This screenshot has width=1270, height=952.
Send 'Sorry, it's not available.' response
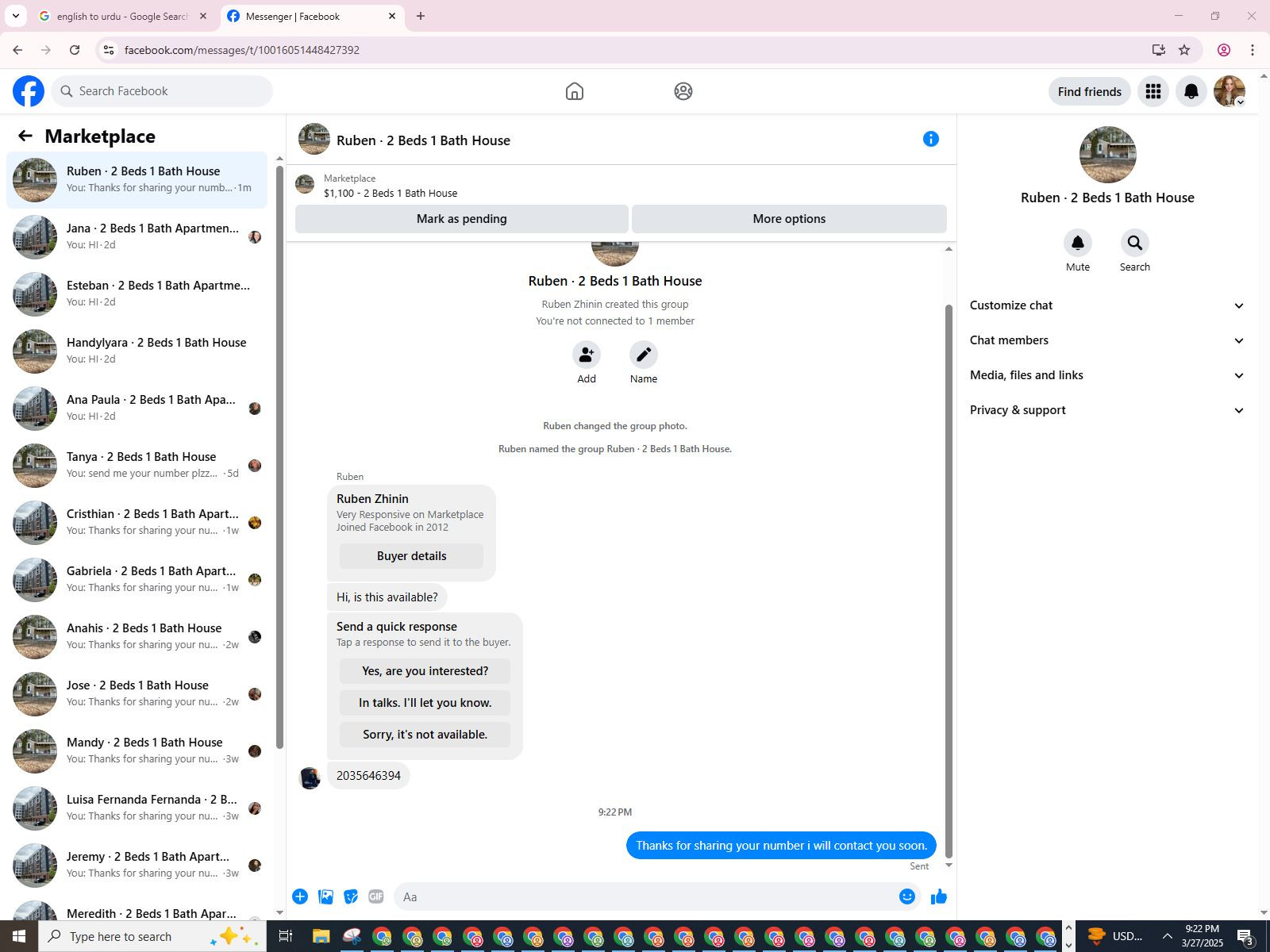click(425, 735)
